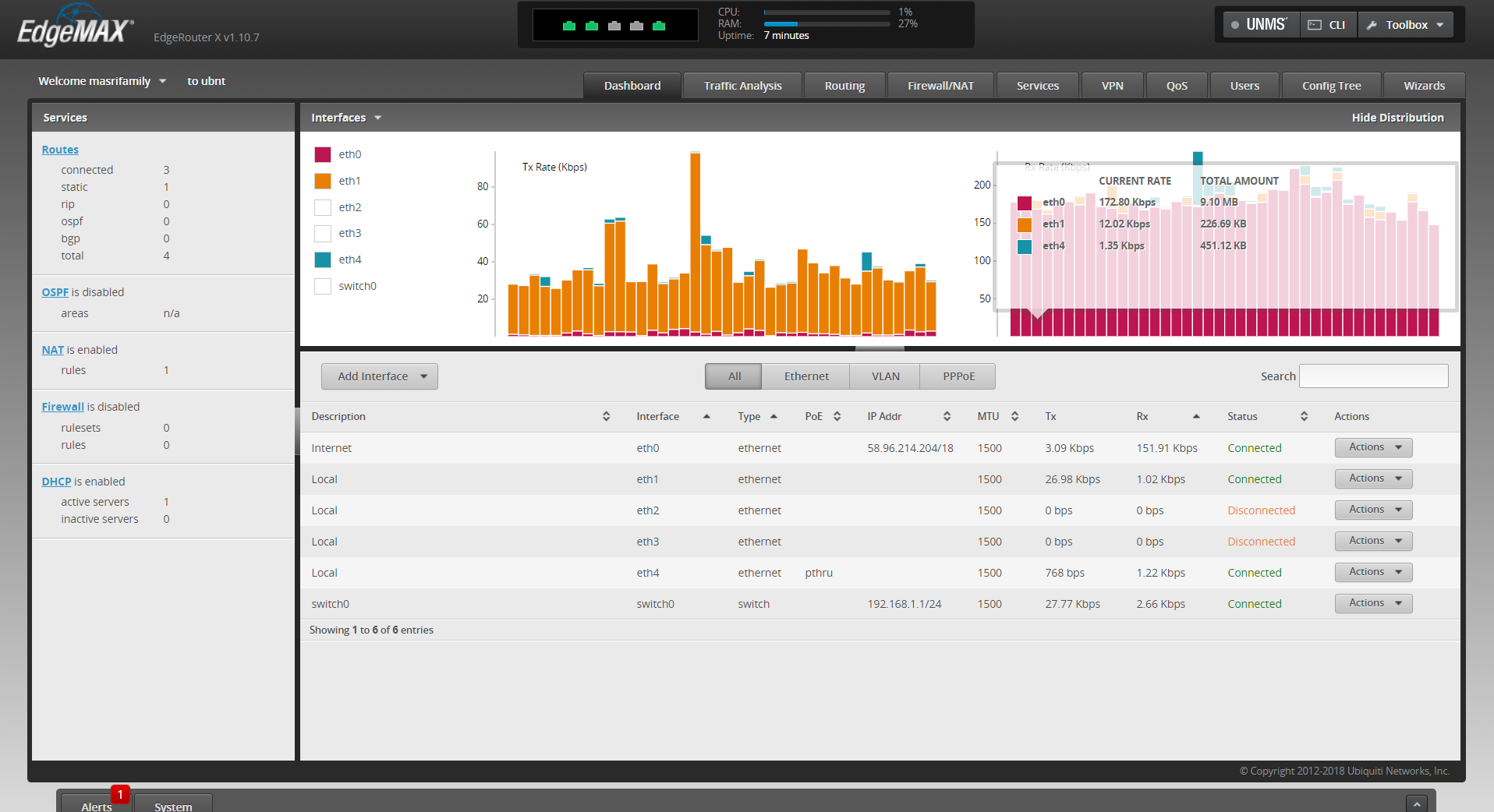Screen dimensions: 1494x812
Task: Open the Alerts bottom tab
Action: click(x=96, y=805)
